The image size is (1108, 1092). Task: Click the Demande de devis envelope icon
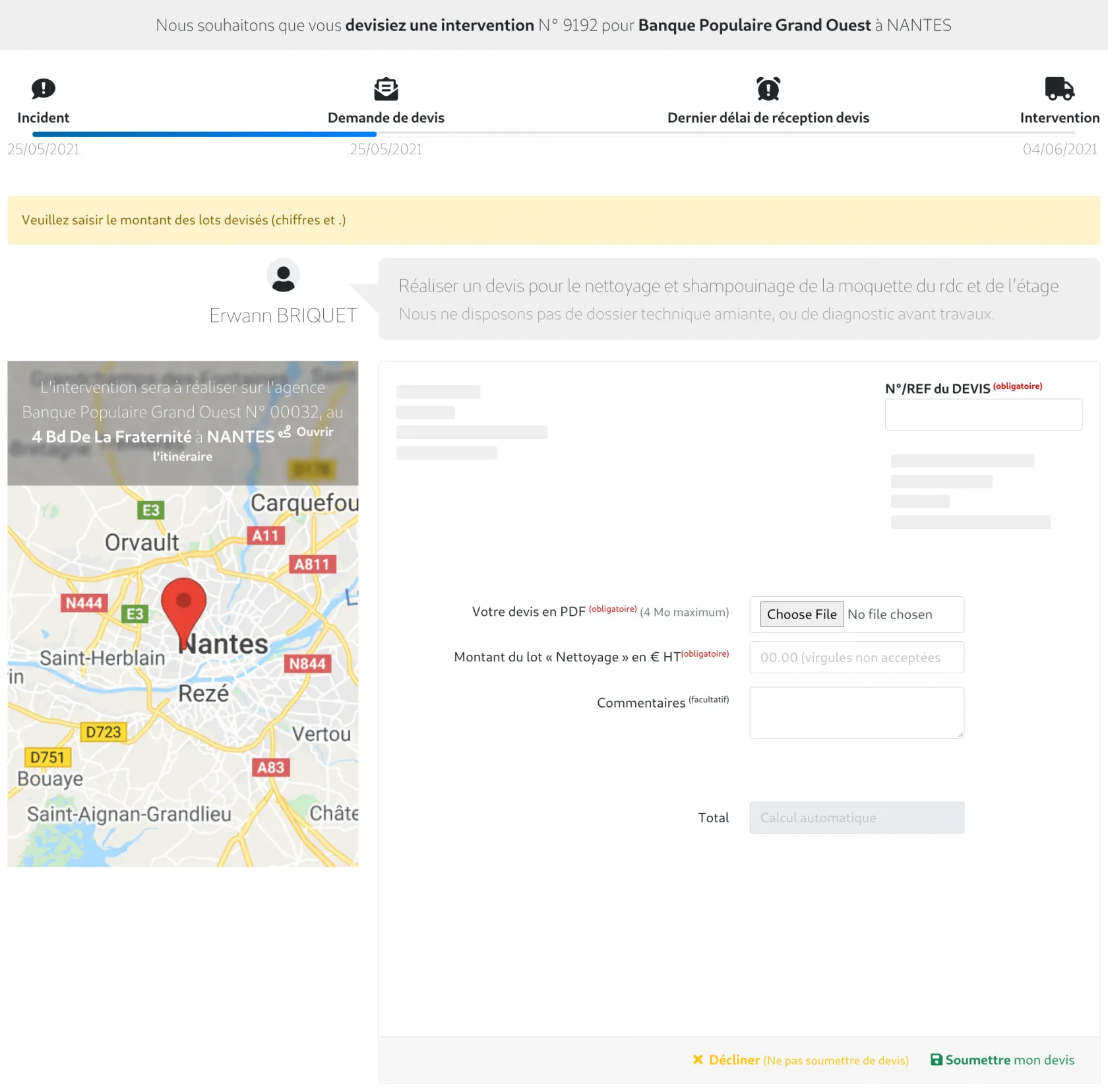pos(386,88)
